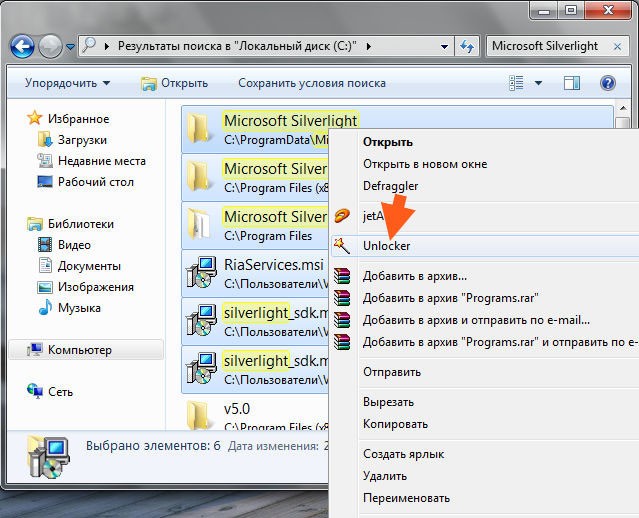Click the Сеть network icon
The image size is (639, 518).
point(35,391)
